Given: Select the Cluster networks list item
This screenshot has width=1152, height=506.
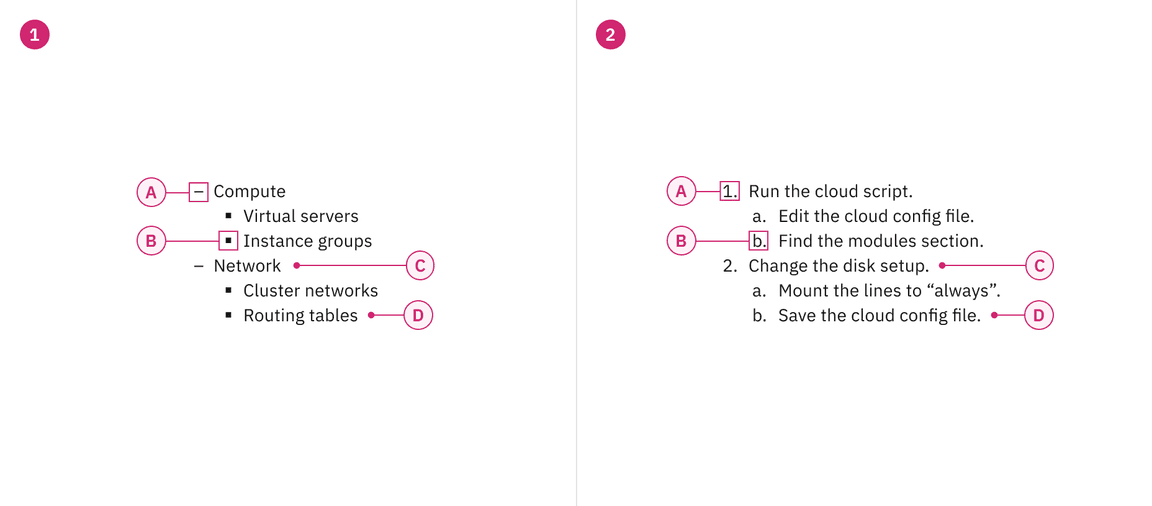Looking at the screenshot, I should [x=310, y=291].
